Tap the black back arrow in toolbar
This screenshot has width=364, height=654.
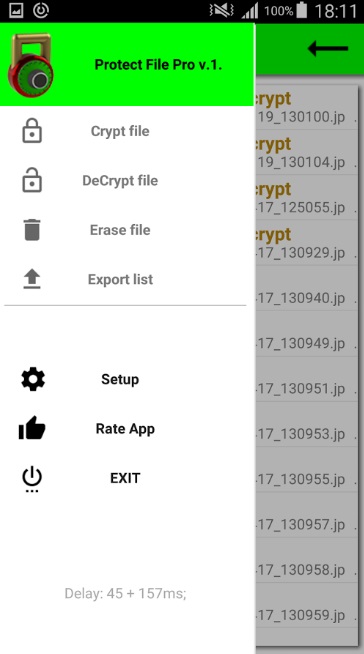click(328, 48)
